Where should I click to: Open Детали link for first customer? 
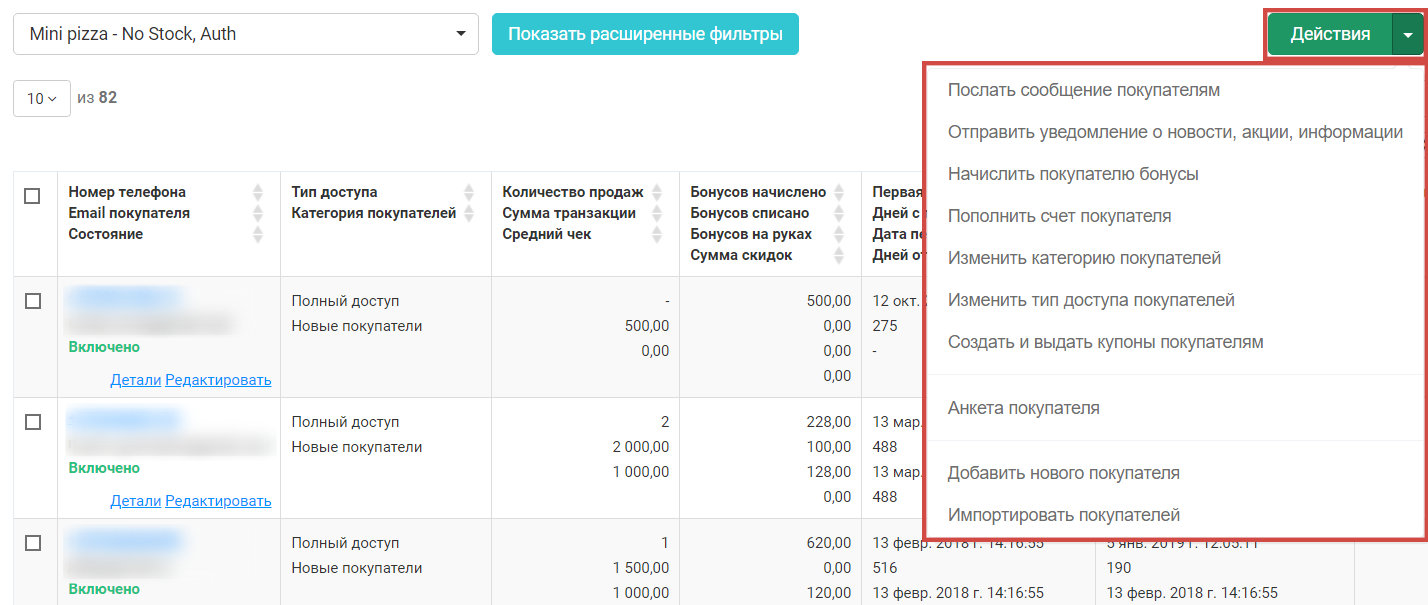point(135,380)
